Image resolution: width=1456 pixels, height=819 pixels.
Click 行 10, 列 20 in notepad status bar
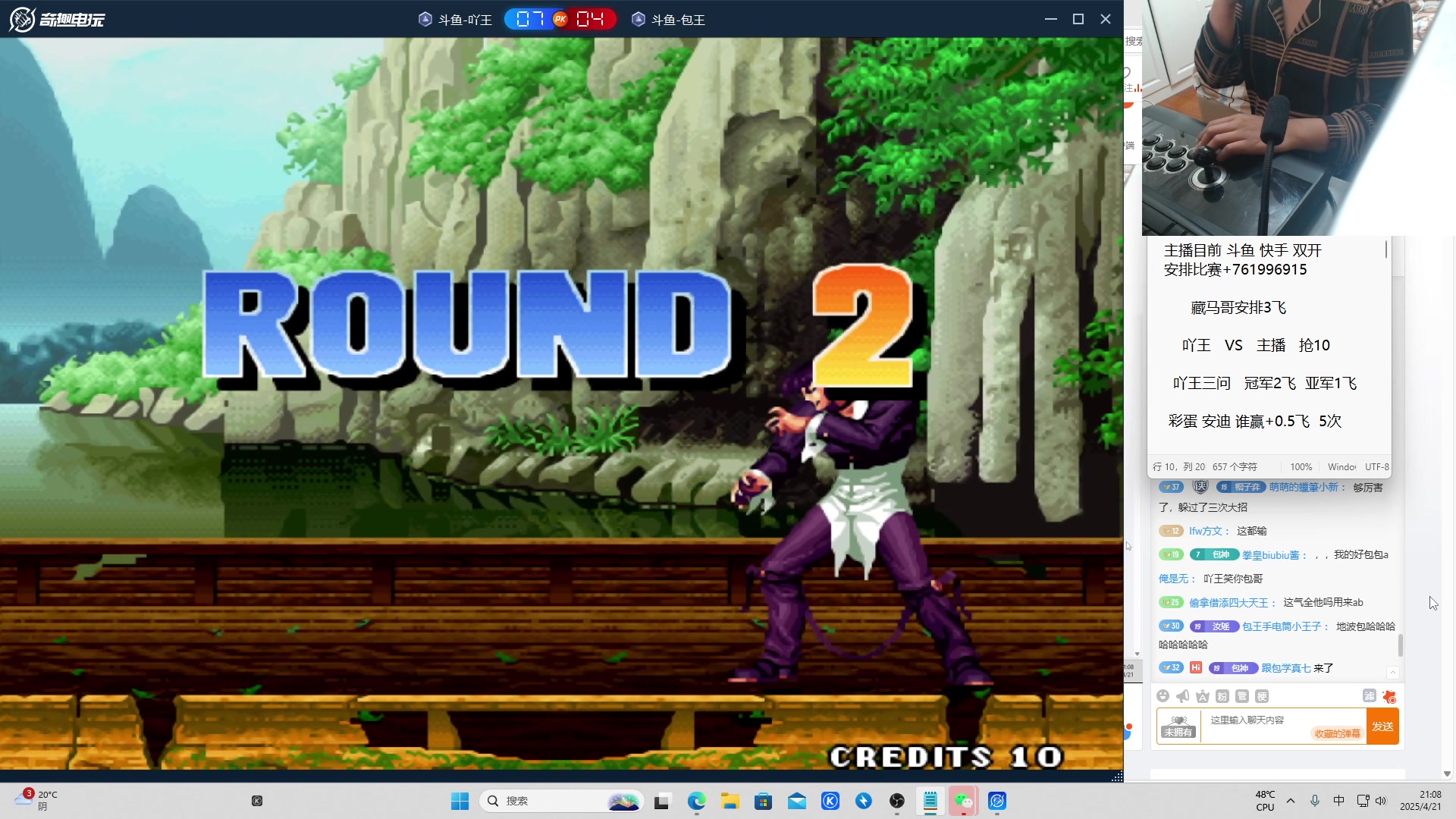1178,467
